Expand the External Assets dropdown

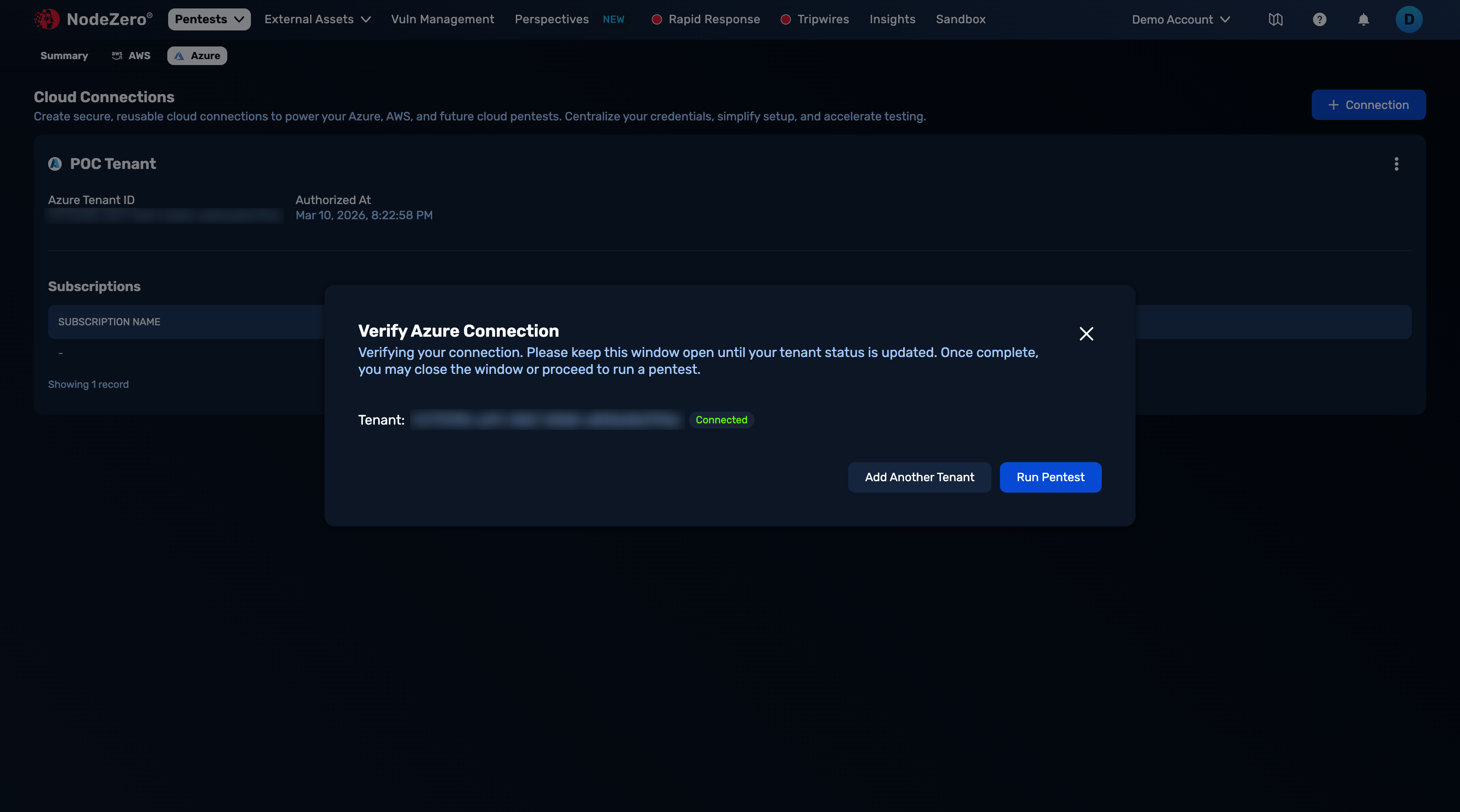coord(317,19)
